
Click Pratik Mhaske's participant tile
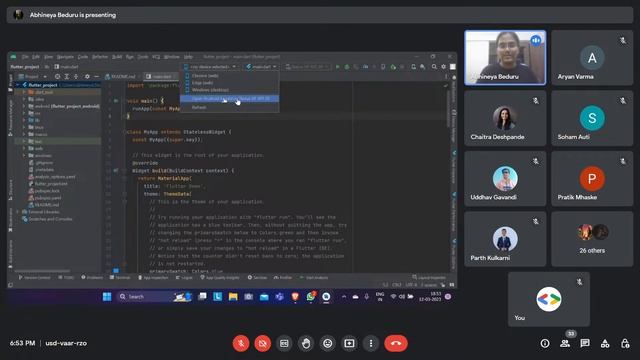coord(592,178)
